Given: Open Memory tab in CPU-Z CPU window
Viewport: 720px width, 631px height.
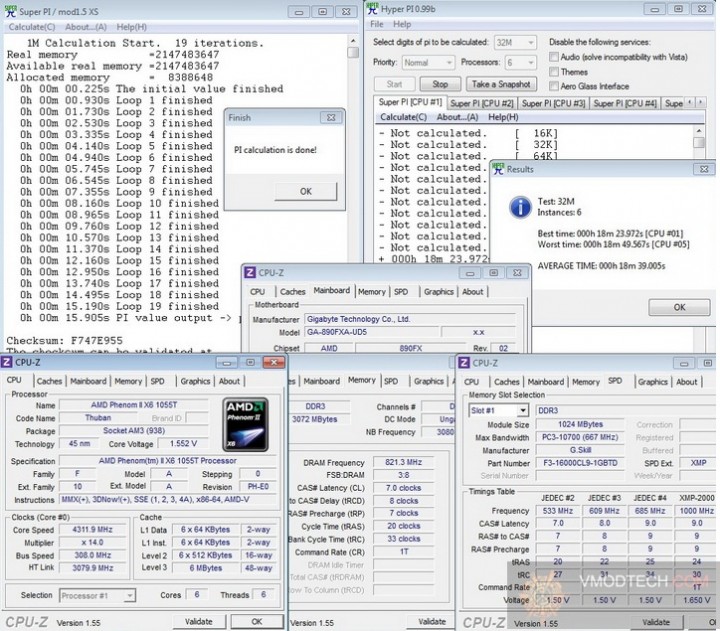Looking at the screenshot, I should [x=128, y=381].
